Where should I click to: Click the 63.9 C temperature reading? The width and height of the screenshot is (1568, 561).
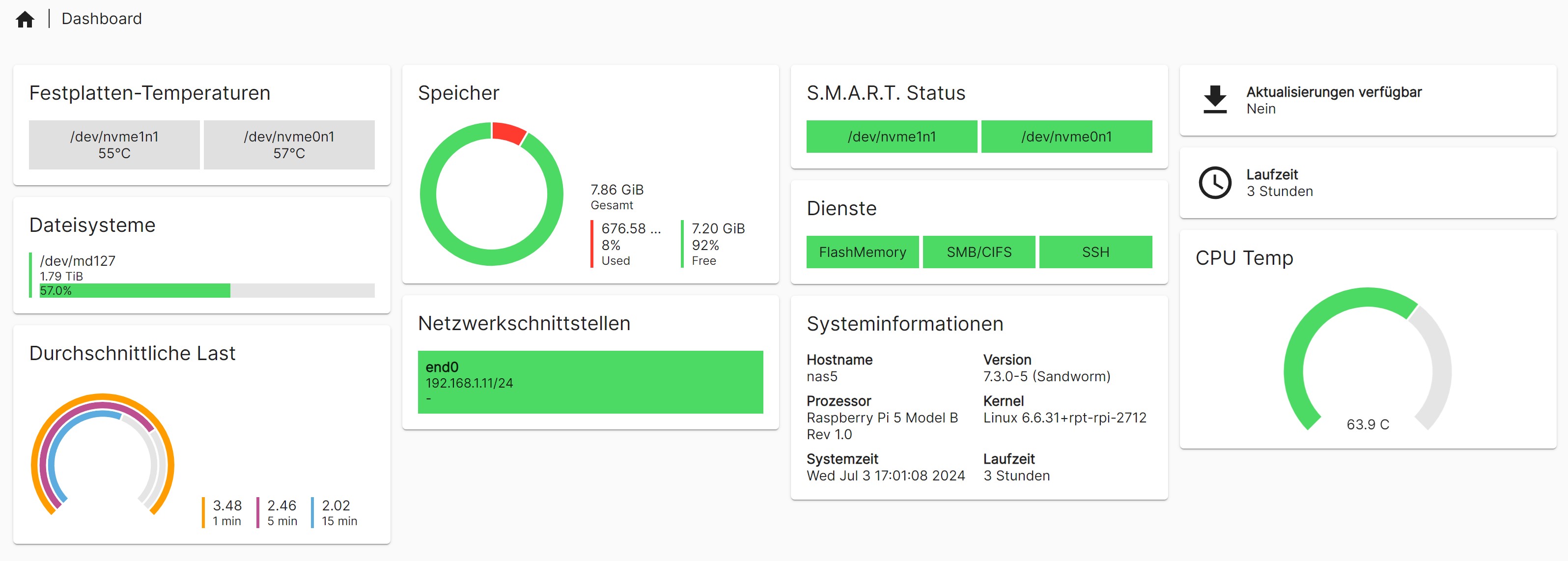(x=1368, y=425)
